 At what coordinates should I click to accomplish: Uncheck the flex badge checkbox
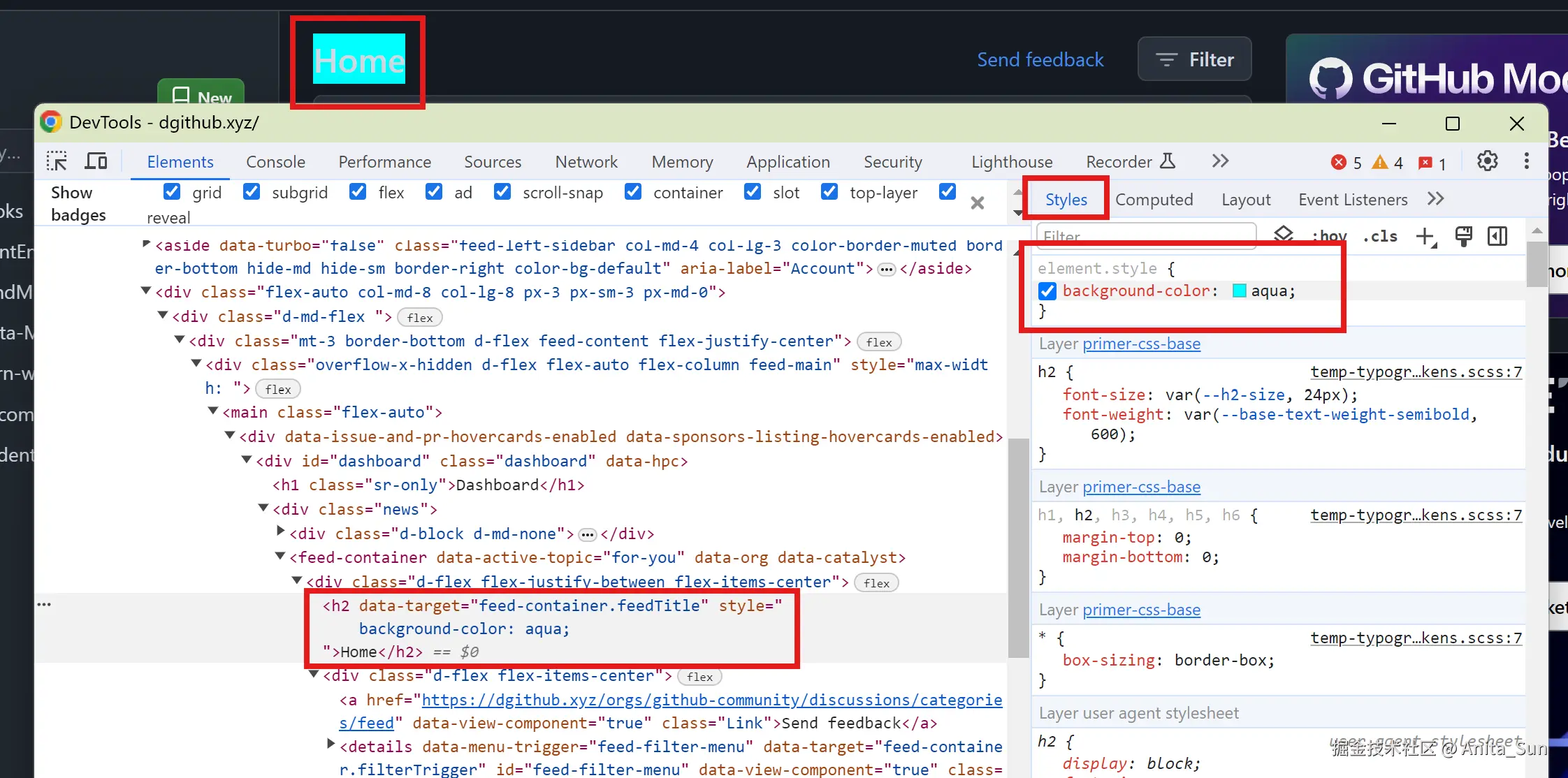point(358,192)
